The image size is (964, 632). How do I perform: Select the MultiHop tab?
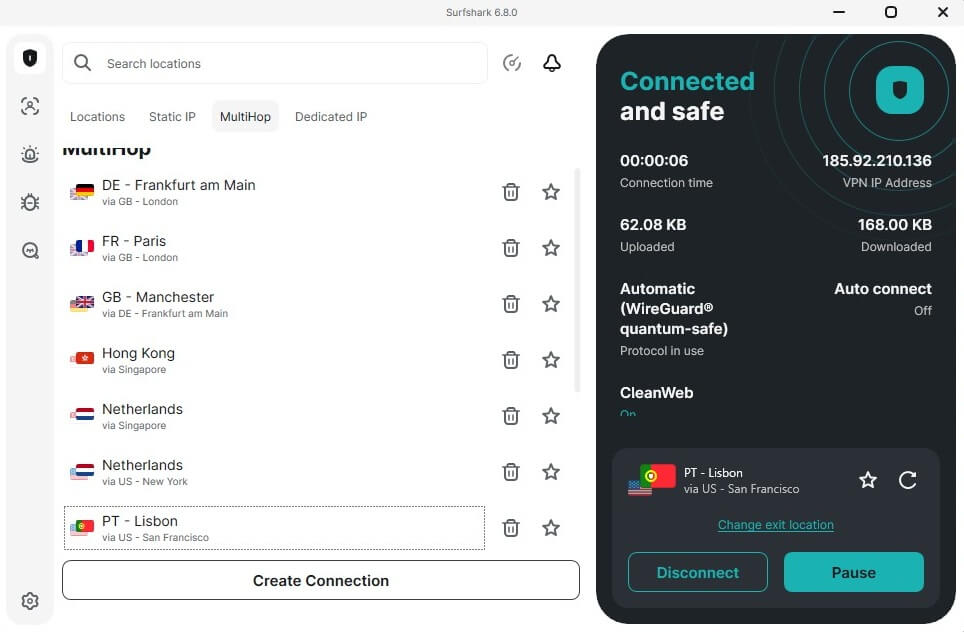coord(245,117)
